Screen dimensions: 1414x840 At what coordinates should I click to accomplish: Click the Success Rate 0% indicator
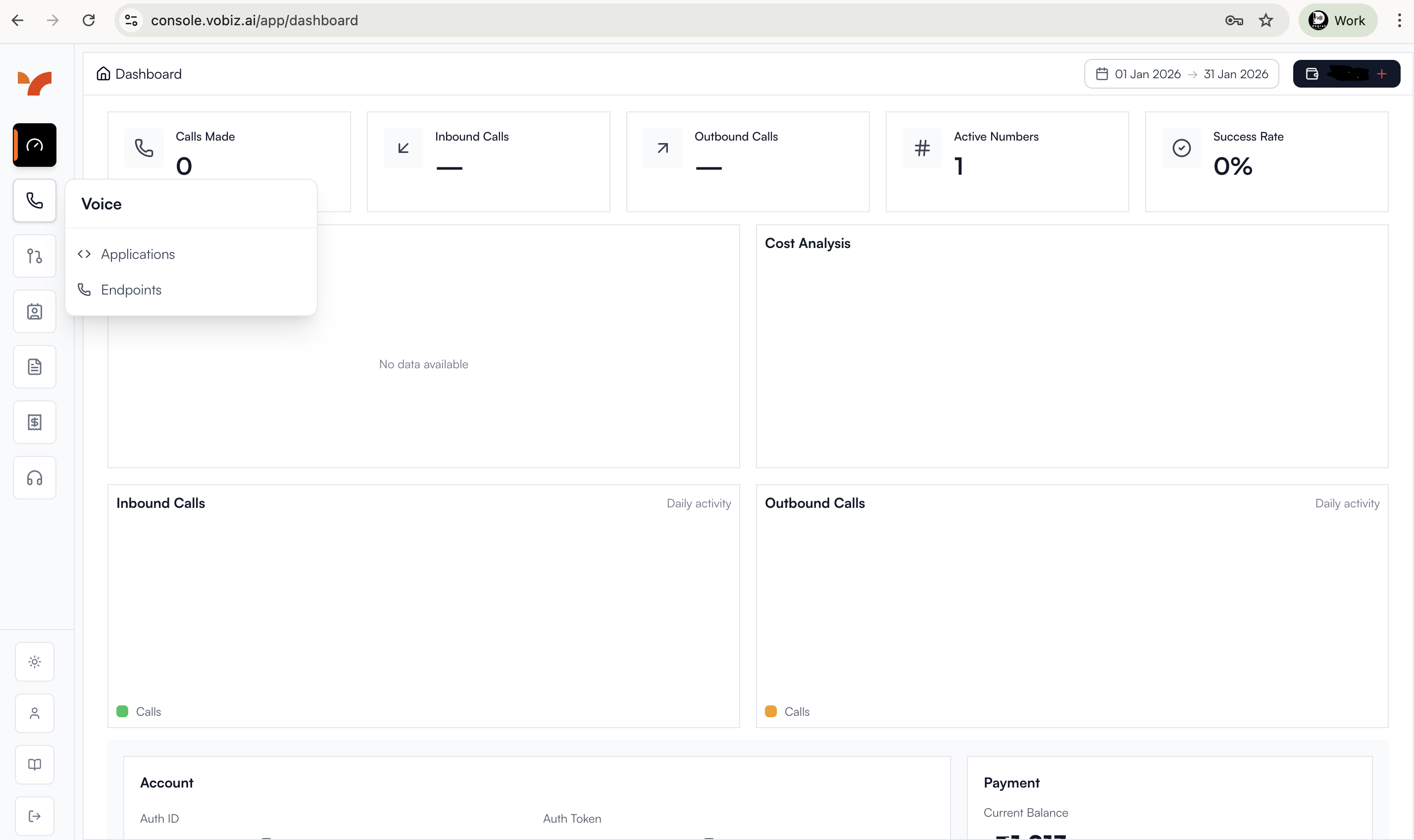click(x=1232, y=165)
